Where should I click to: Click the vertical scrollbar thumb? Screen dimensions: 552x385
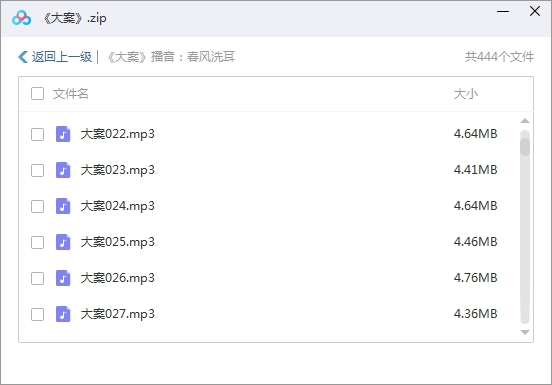(525, 147)
